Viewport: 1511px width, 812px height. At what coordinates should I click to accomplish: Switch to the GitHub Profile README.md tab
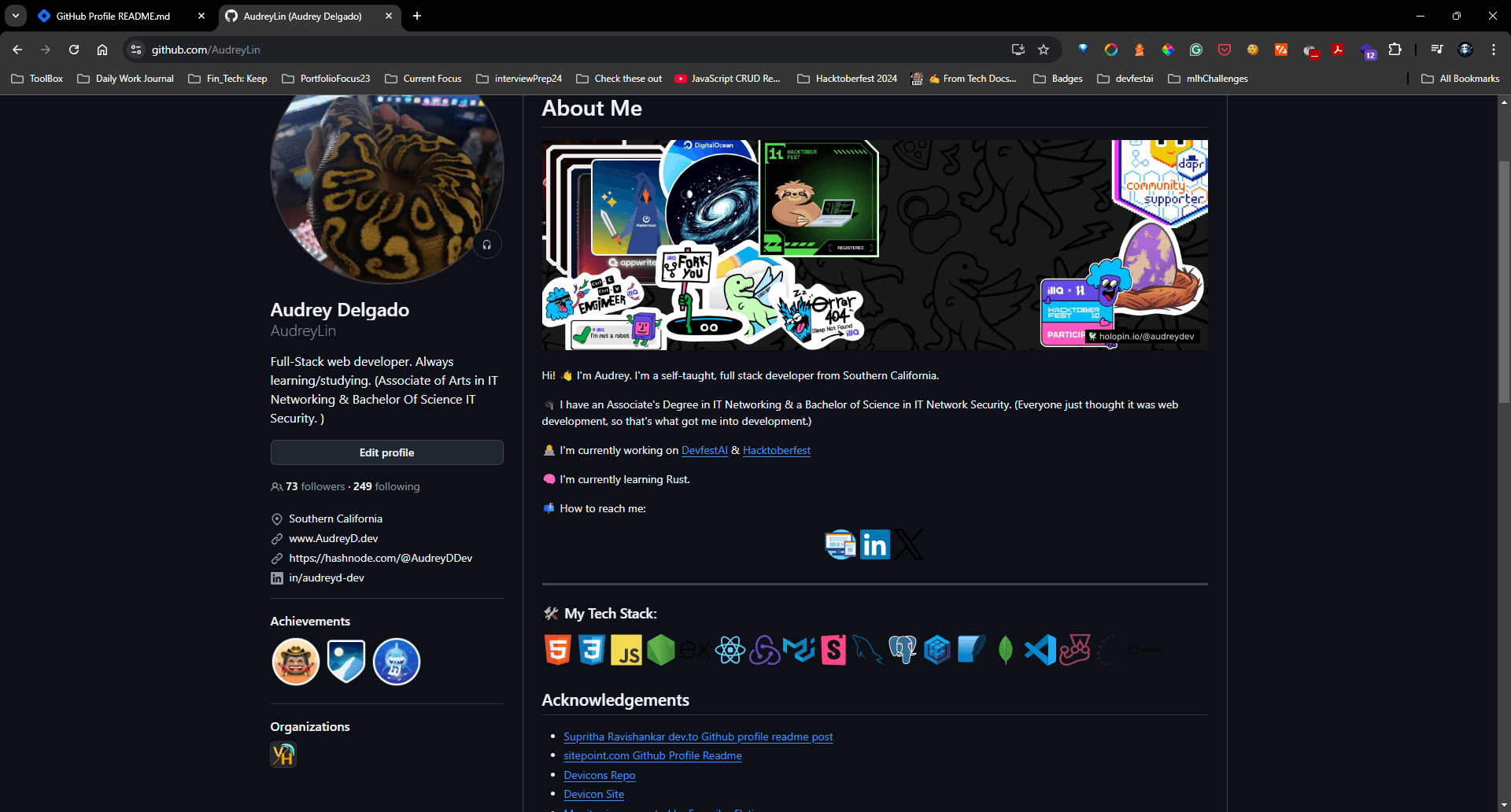click(x=113, y=16)
